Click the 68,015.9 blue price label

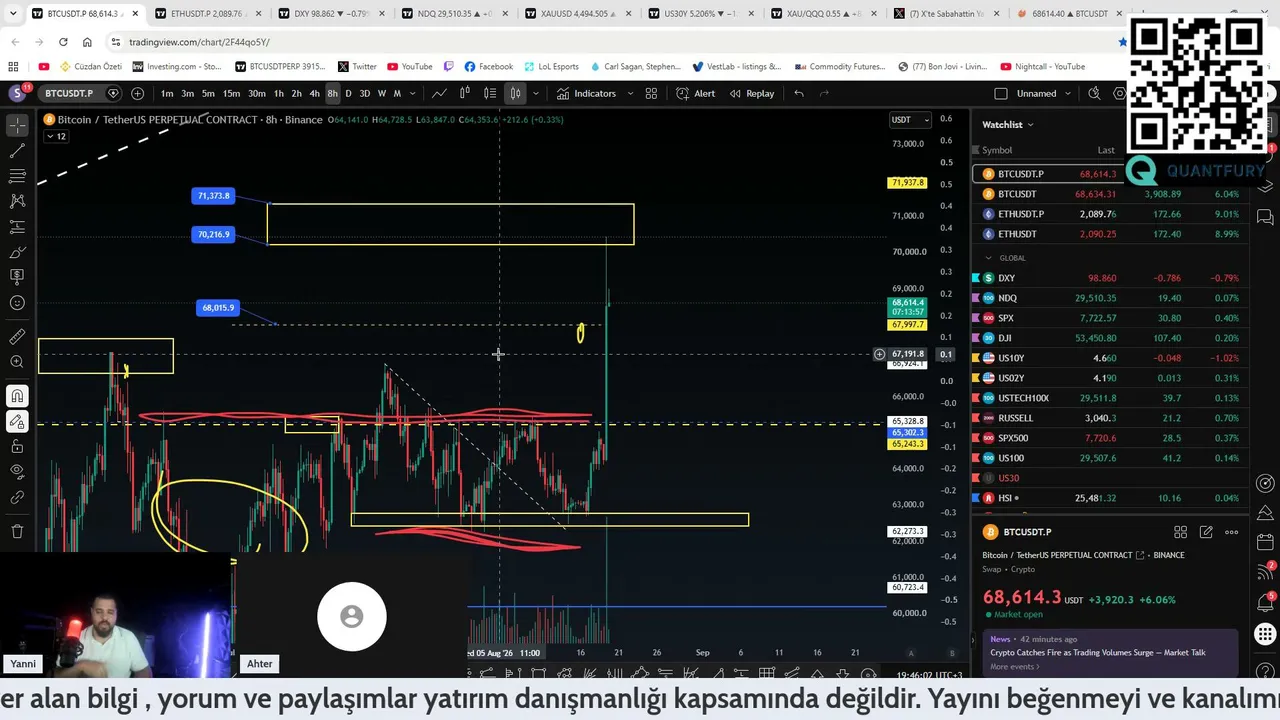(x=218, y=308)
